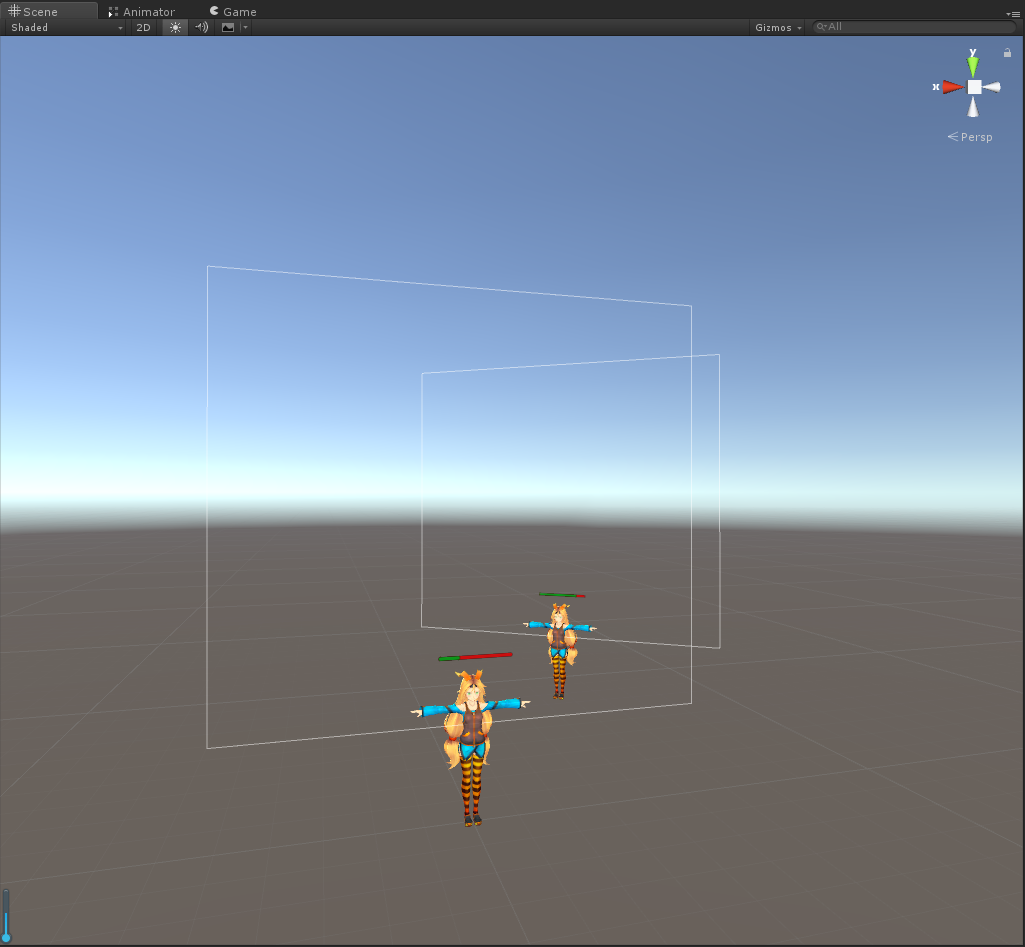The width and height of the screenshot is (1025, 947).
Task: Toggle scene lighting sun icon
Action: click(x=175, y=27)
